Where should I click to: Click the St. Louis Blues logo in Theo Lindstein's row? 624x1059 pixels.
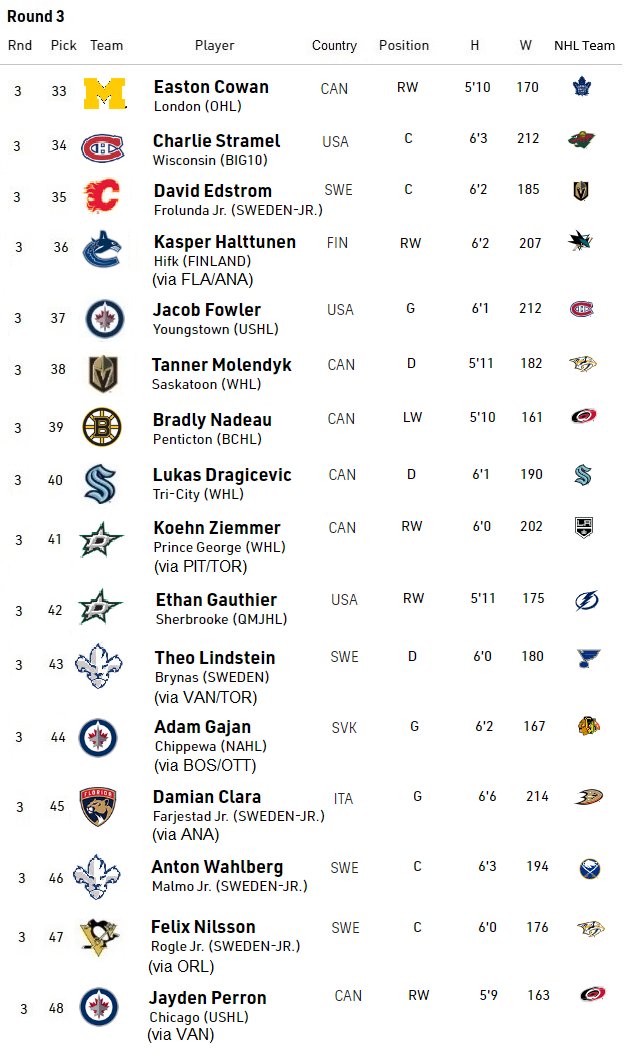pos(588,658)
